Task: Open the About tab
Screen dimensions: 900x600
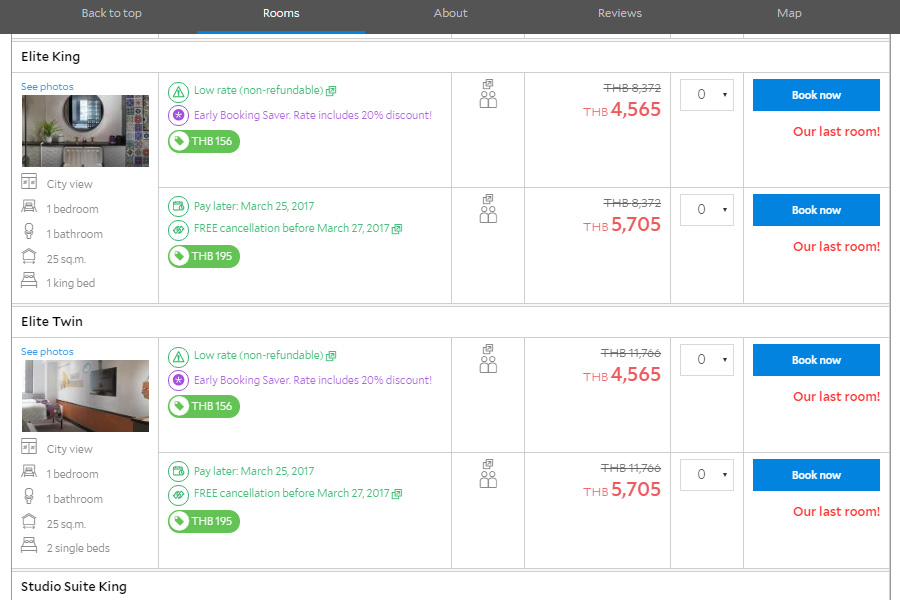Action: pos(450,14)
